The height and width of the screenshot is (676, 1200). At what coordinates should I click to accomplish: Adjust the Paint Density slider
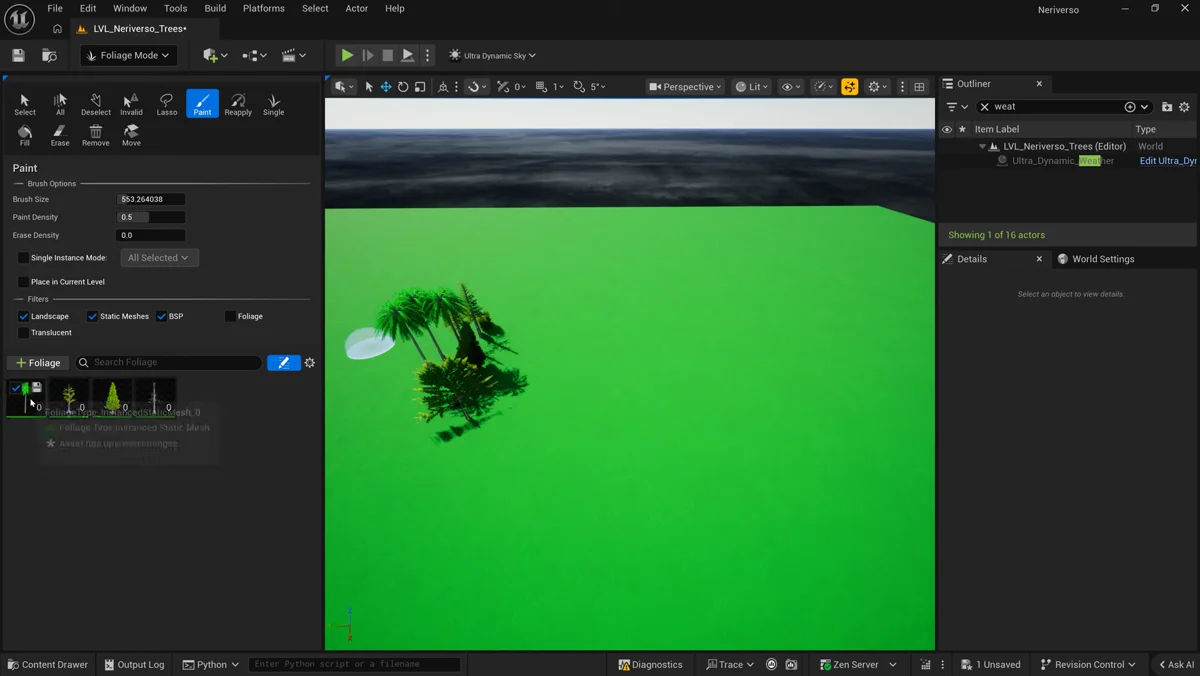(151, 217)
